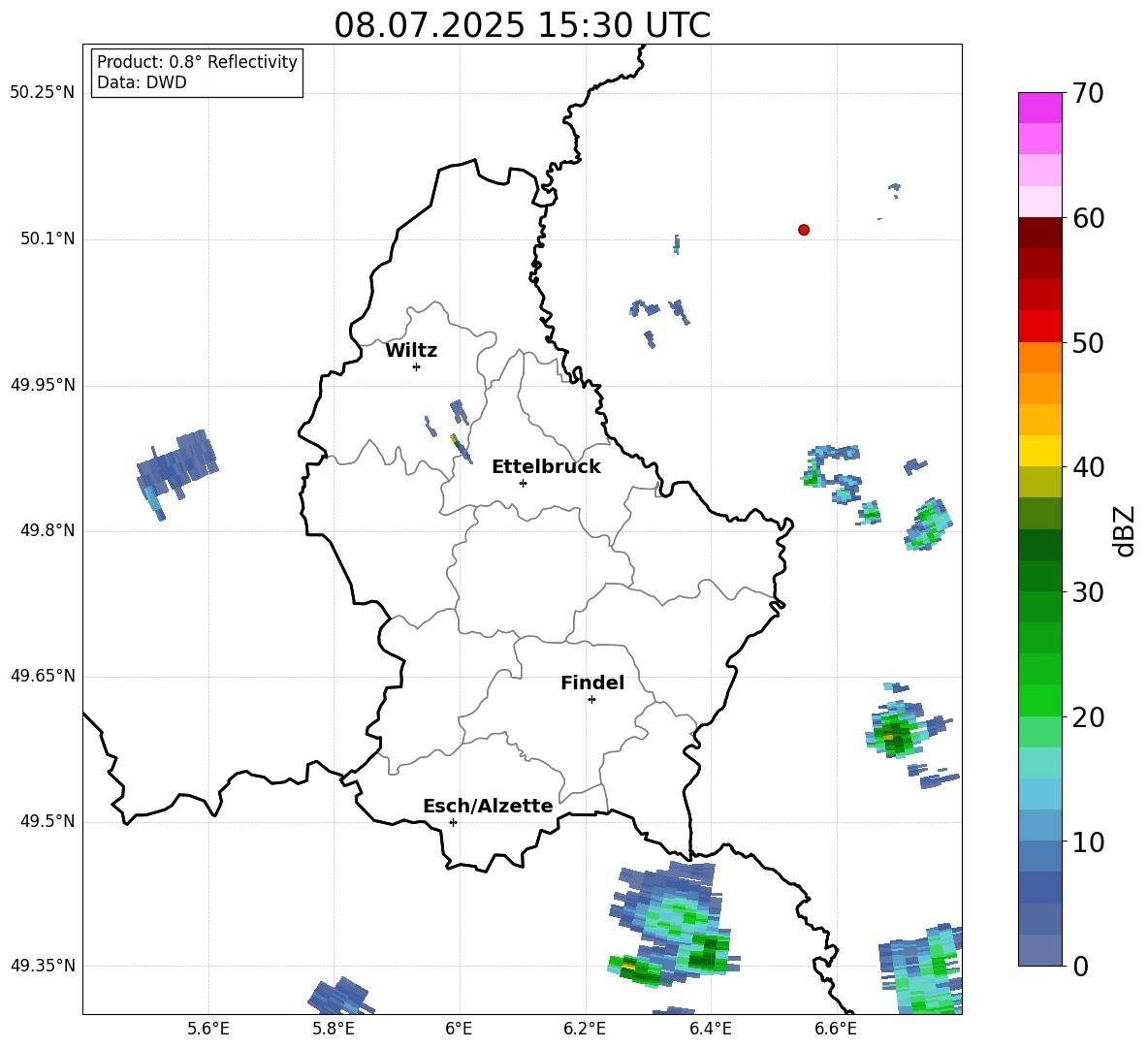Click the 40 tick on the colorbar

(1088, 467)
